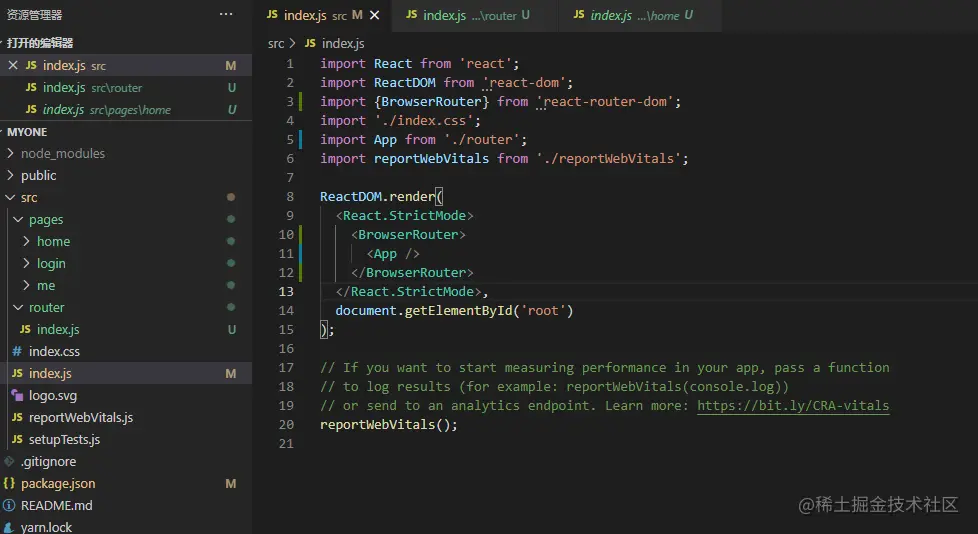Viewport: 978px width, 534px height.
Task: Click the reportWebVitals(); call on line 20
Action: tap(389, 424)
